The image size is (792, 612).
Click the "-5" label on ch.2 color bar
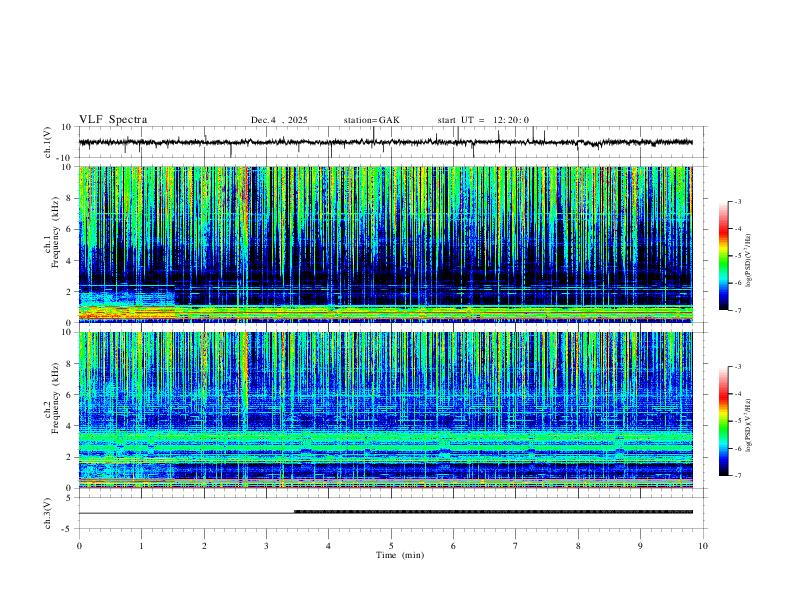(737, 421)
